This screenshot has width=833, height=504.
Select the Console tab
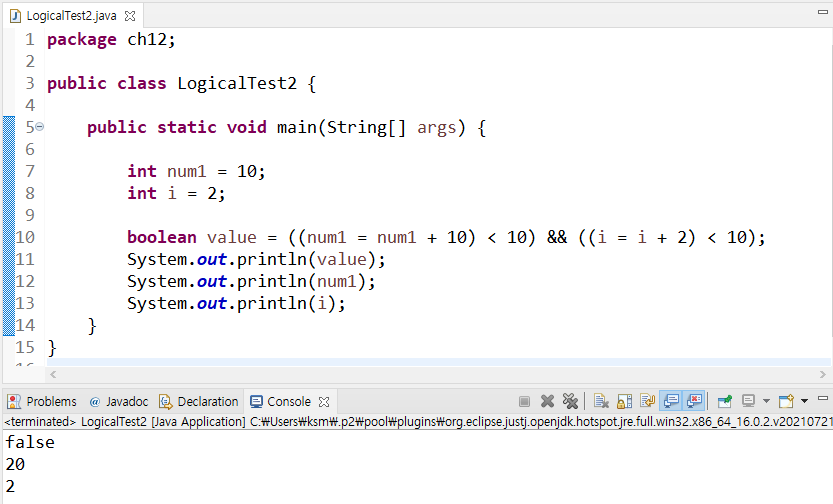pos(289,402)
